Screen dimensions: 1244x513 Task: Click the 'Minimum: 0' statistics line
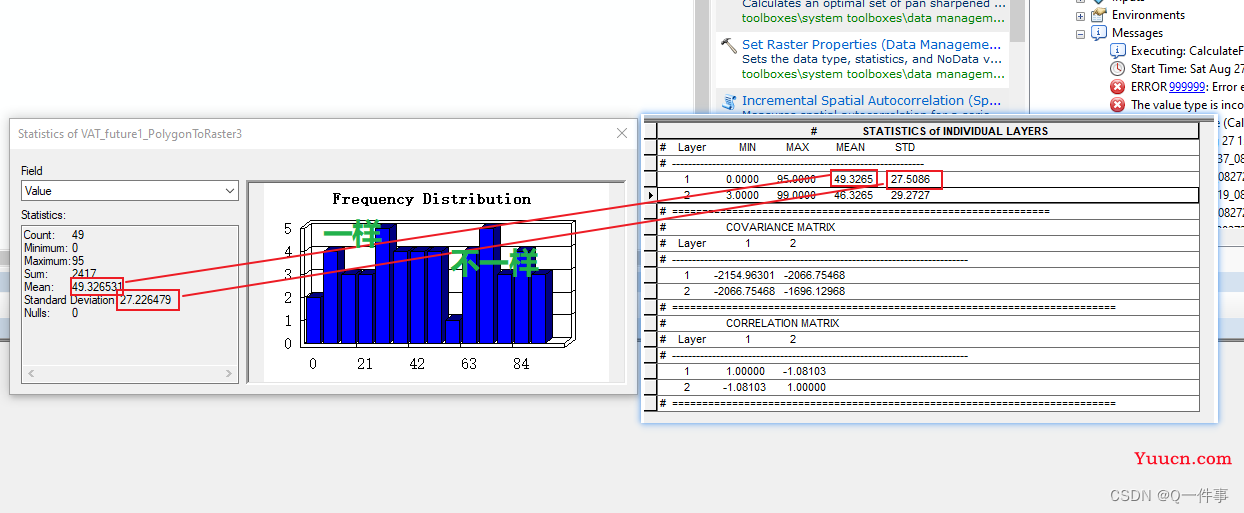click(x=51, y=248)
